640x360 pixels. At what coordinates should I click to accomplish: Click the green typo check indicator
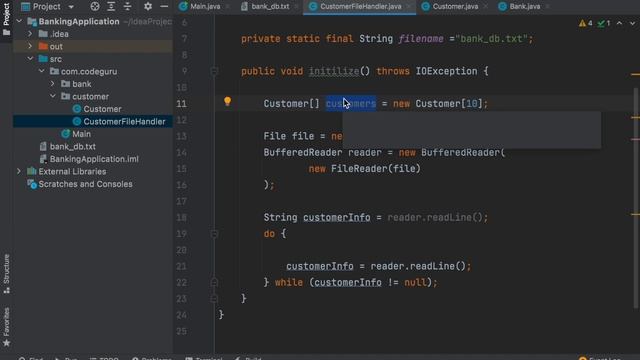coord(604,23)
